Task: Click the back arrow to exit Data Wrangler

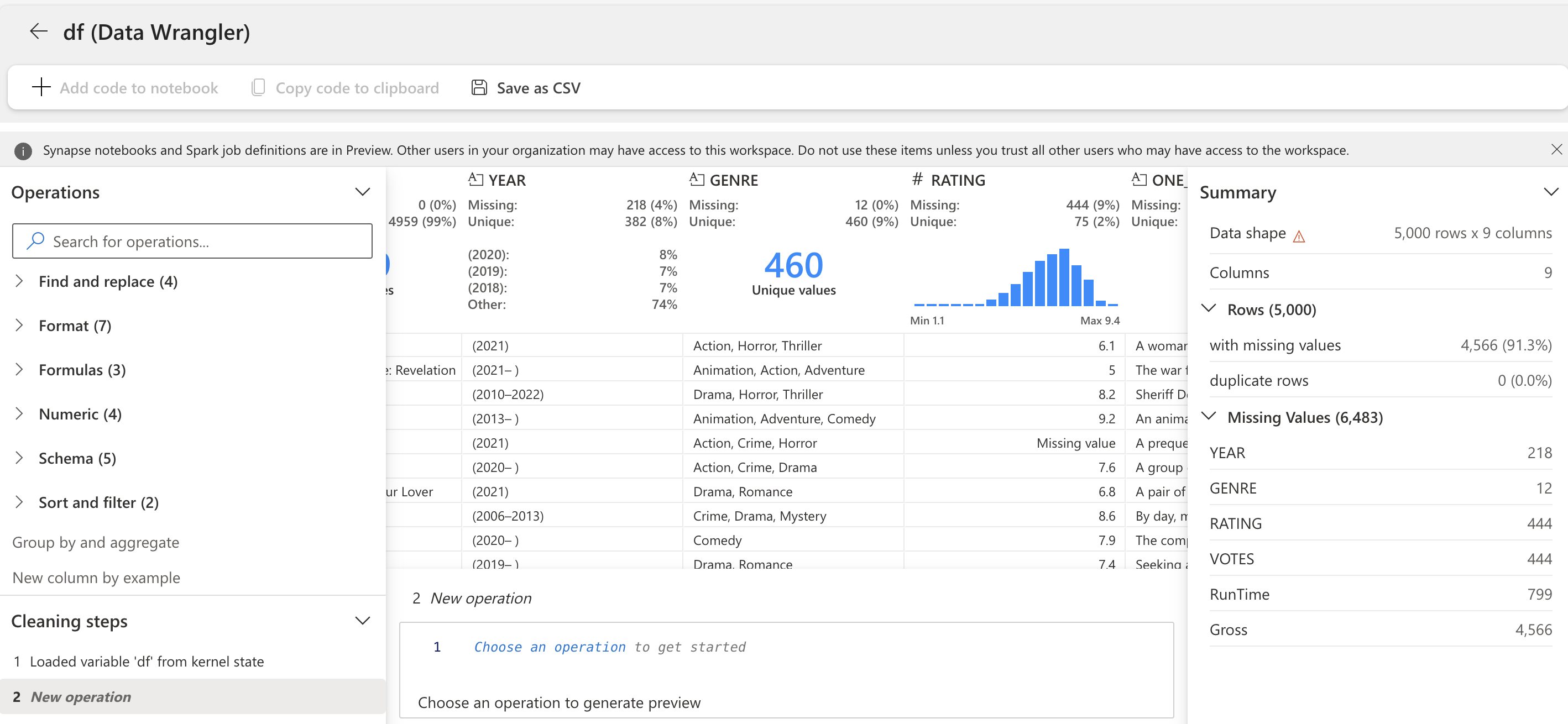Action: pos(38,32)
